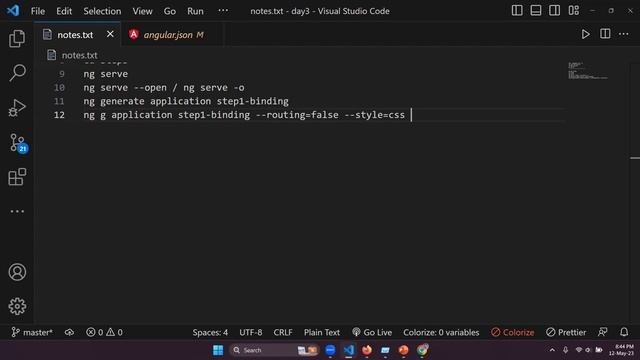Change encoding via UTF-8

tap(251, 332)
